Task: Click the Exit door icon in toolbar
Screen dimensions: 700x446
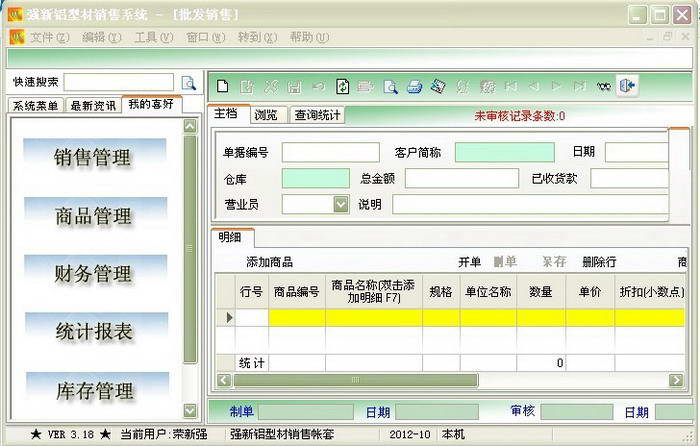Action: (x=627, y=86)
